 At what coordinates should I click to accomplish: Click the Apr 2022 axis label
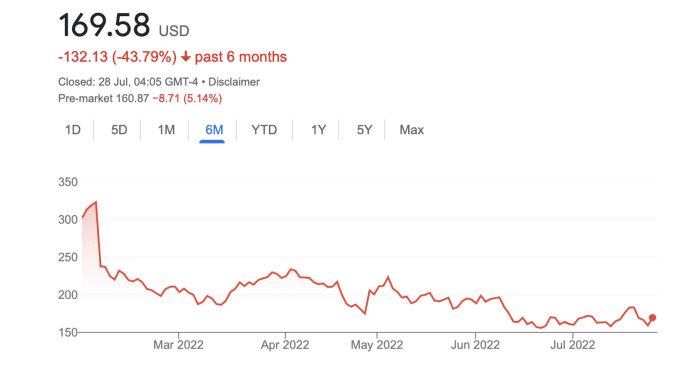[x=285, y=345]
